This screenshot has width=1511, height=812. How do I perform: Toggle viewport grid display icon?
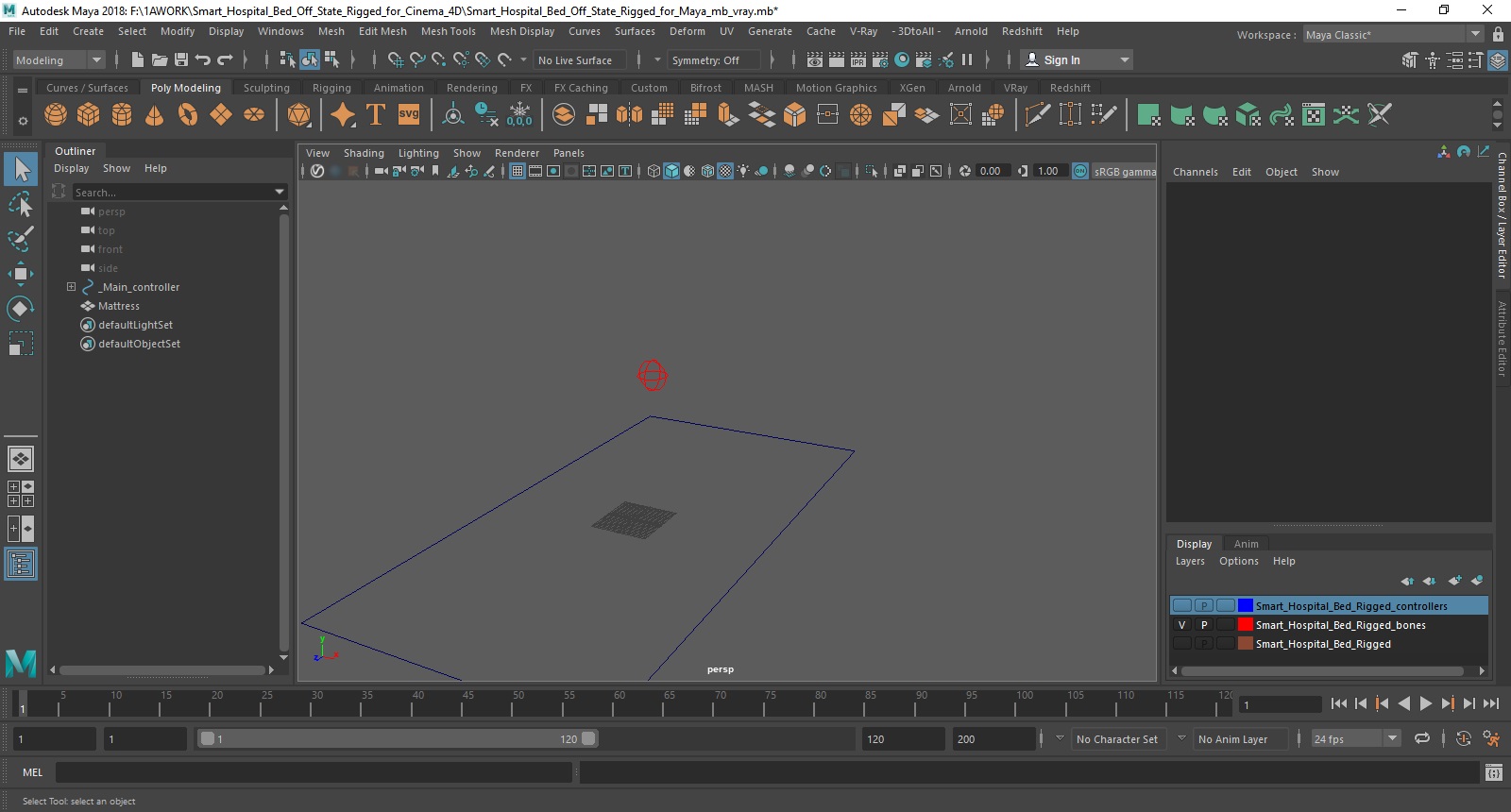518,171
